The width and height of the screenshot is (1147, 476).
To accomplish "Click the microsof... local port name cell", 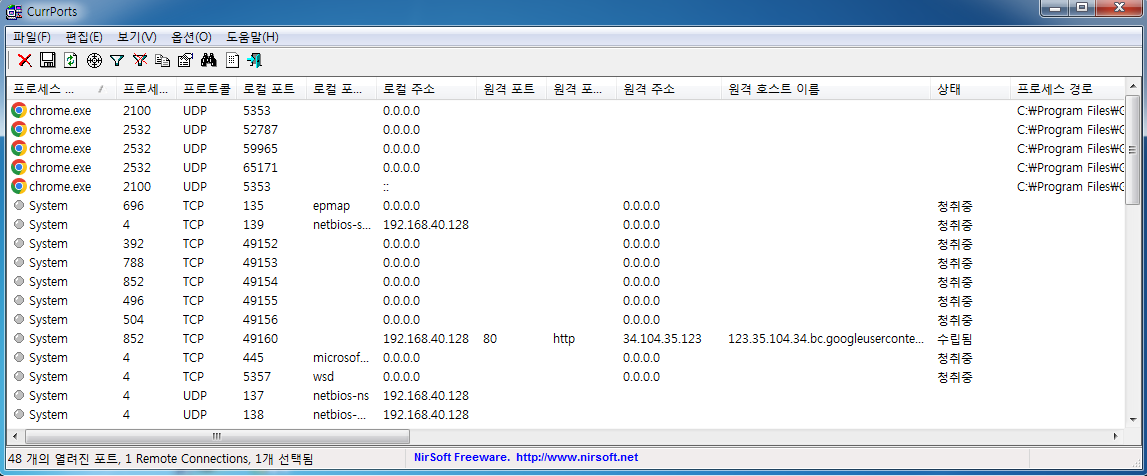I will [341, 358].
